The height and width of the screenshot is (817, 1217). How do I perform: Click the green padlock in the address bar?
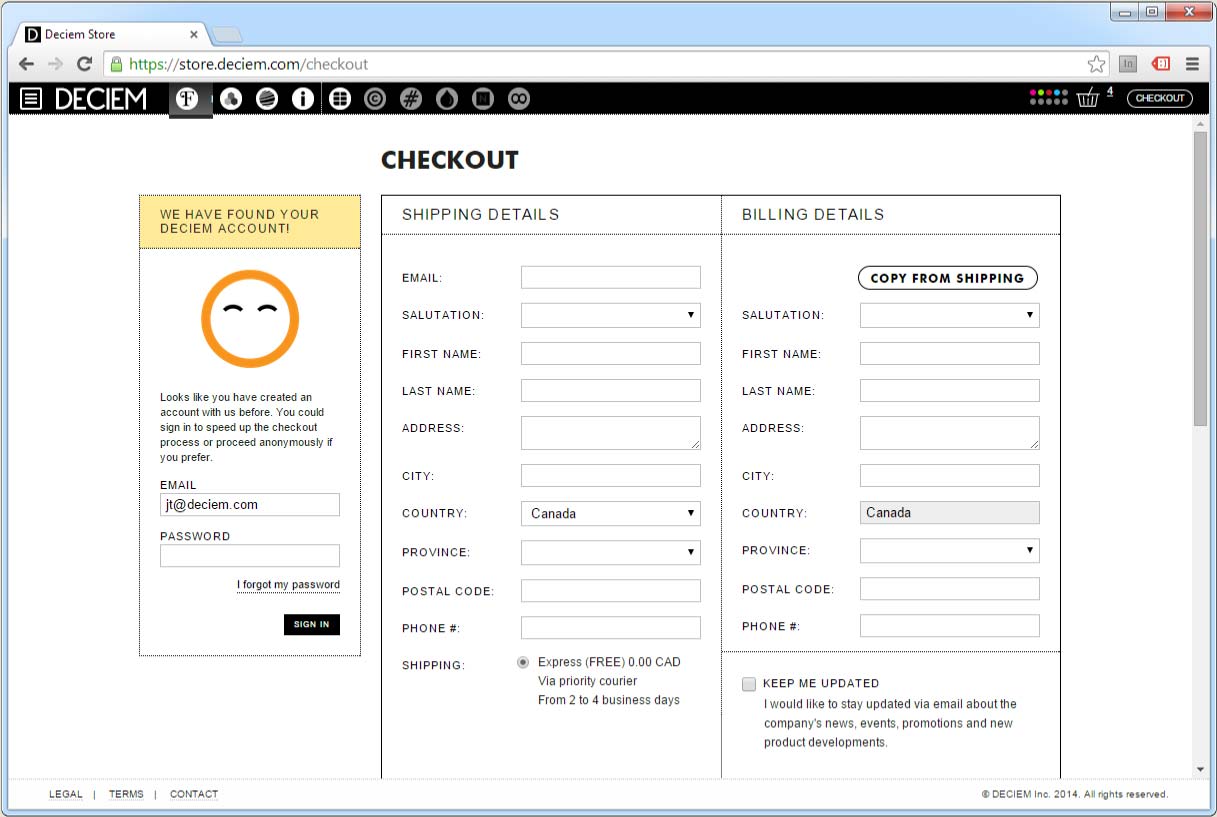click(x=117, y=64)
